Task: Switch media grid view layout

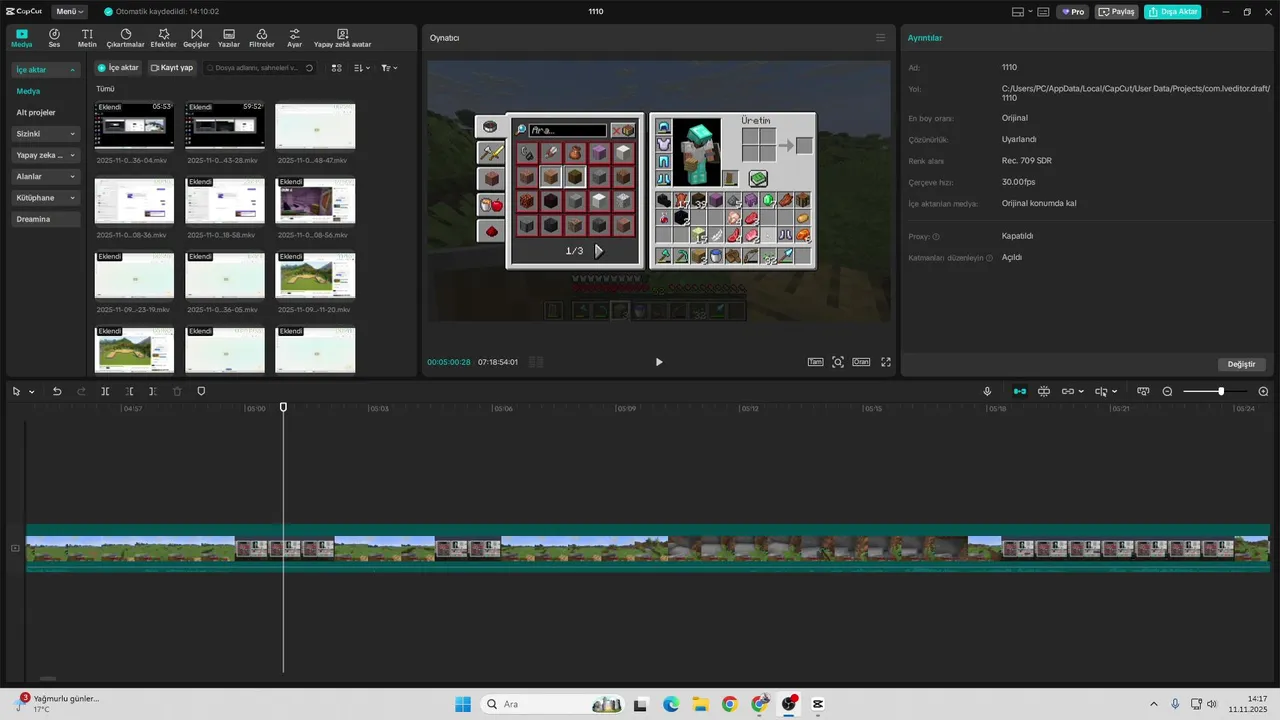Action: [x=337, y=68]
